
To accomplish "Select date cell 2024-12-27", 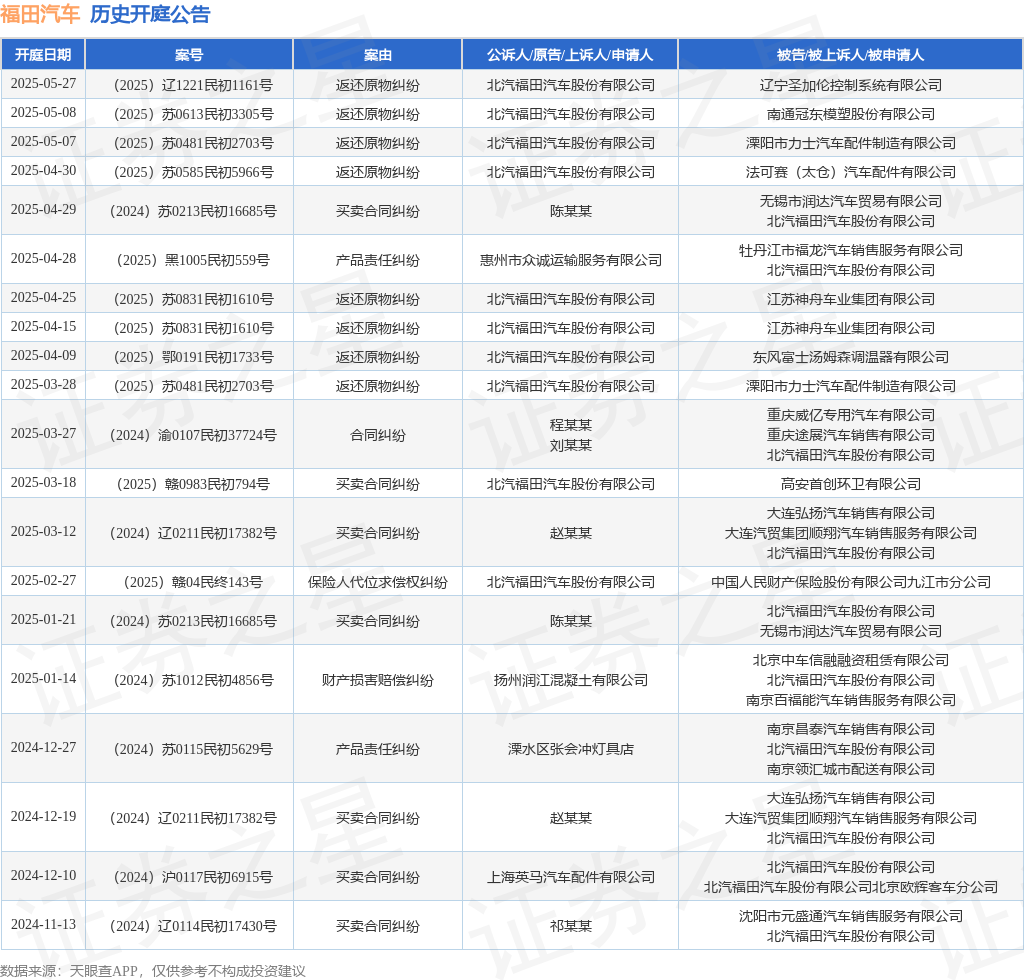I will tap(43, 748).
